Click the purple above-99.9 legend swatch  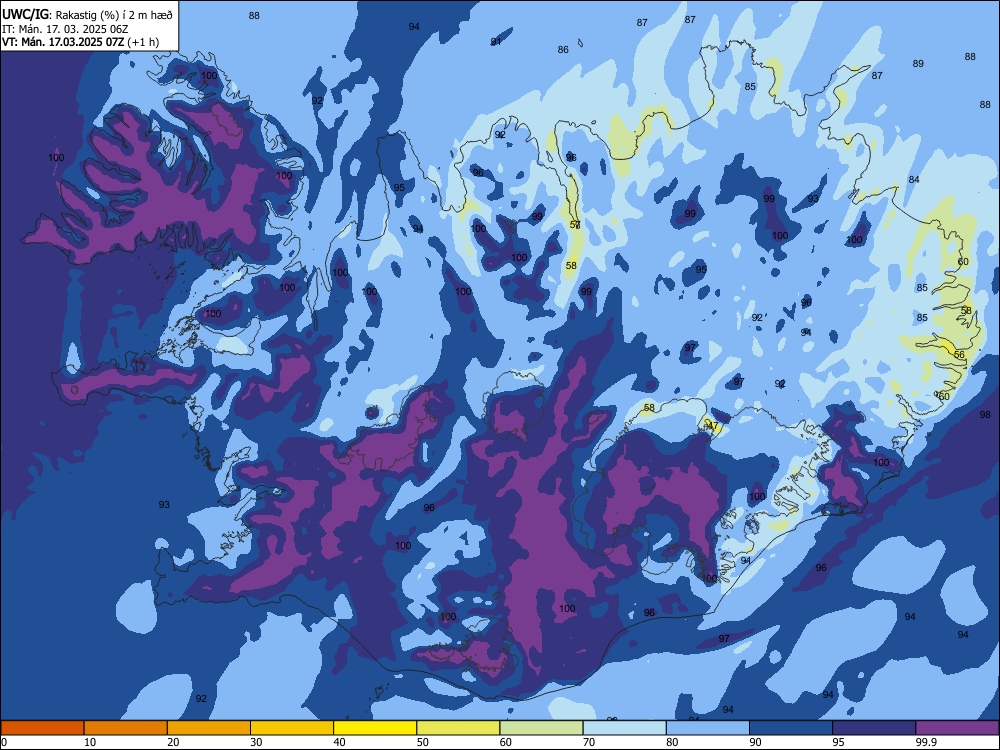point(957,728)
